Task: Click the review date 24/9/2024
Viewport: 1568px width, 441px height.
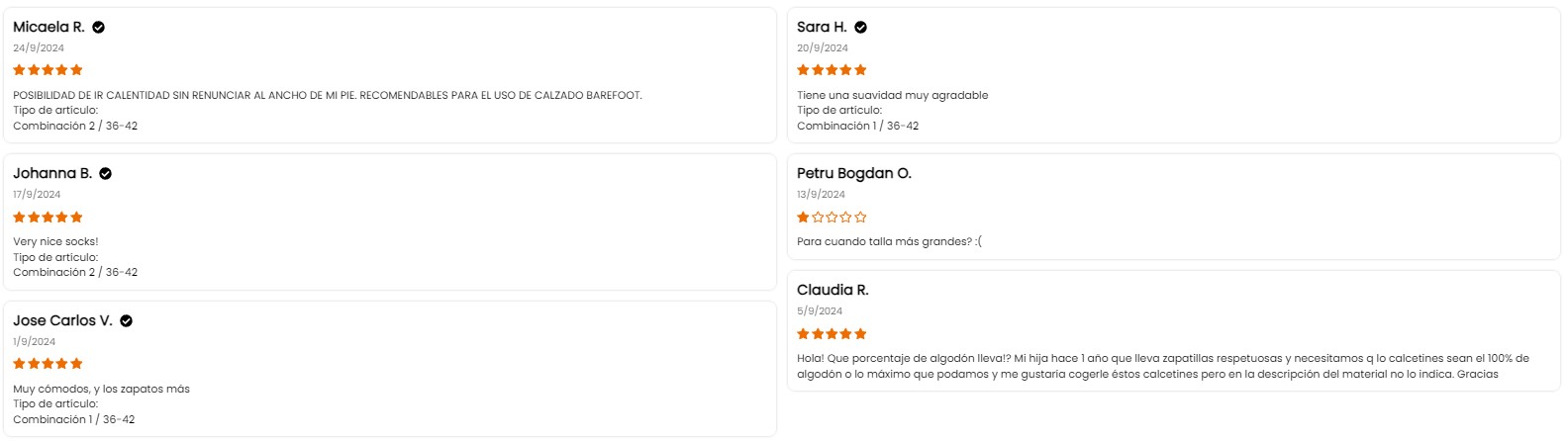Action: [39, 47]
